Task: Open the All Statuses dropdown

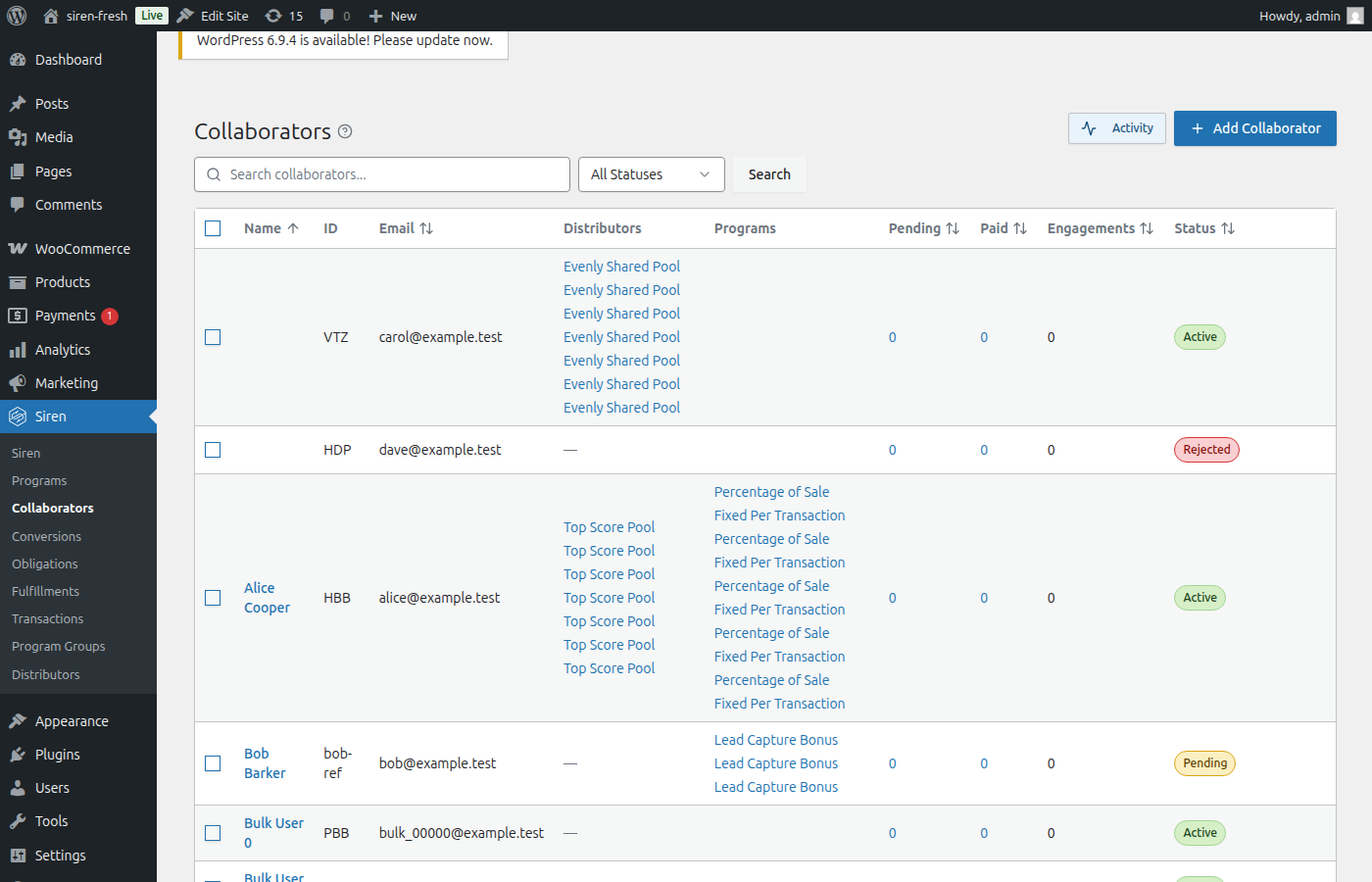Action: 651,174
